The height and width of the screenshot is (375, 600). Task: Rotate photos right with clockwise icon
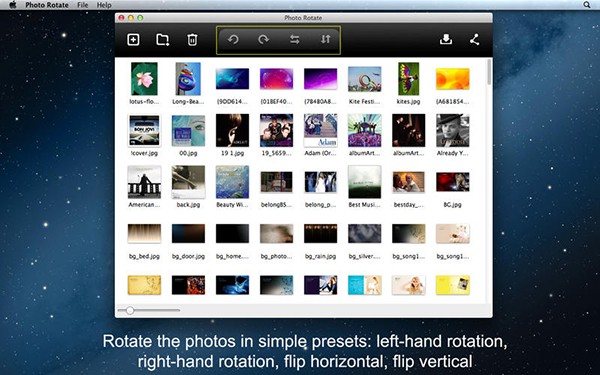click(263, 39)
